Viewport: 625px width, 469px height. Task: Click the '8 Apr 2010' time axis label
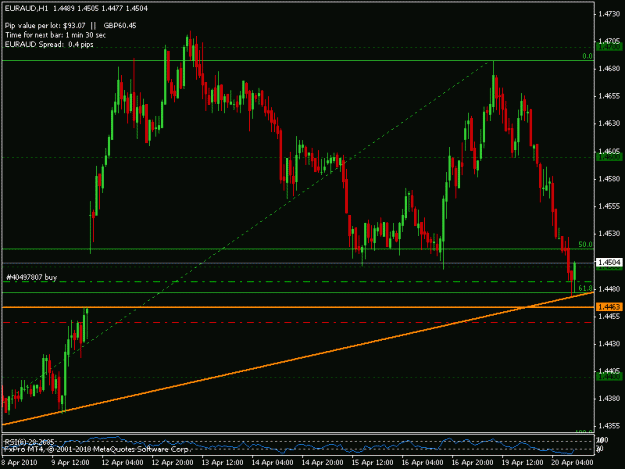19,462
